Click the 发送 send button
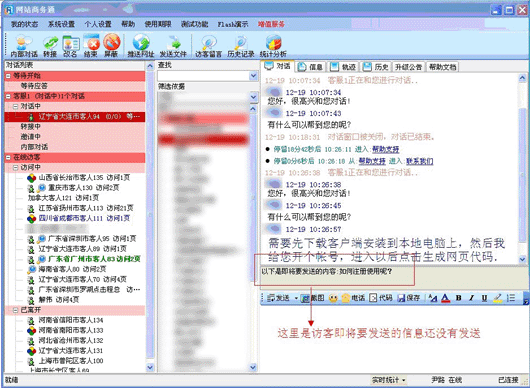This screenshot has width=530, height=388. click(279, 298)
